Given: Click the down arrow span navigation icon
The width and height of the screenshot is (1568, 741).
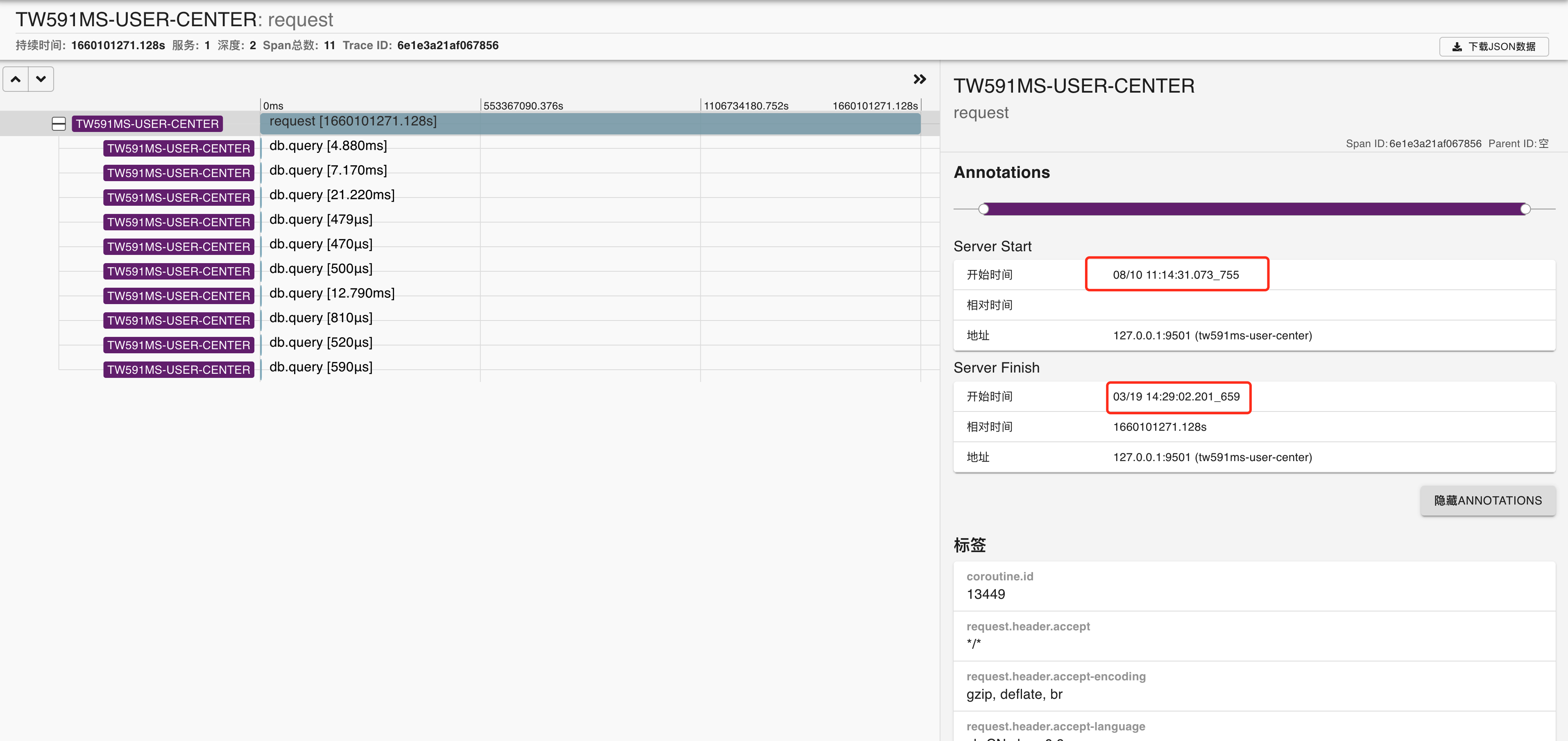Looking at the screenshot, I should pyautogui.click(x=41, y=79).
